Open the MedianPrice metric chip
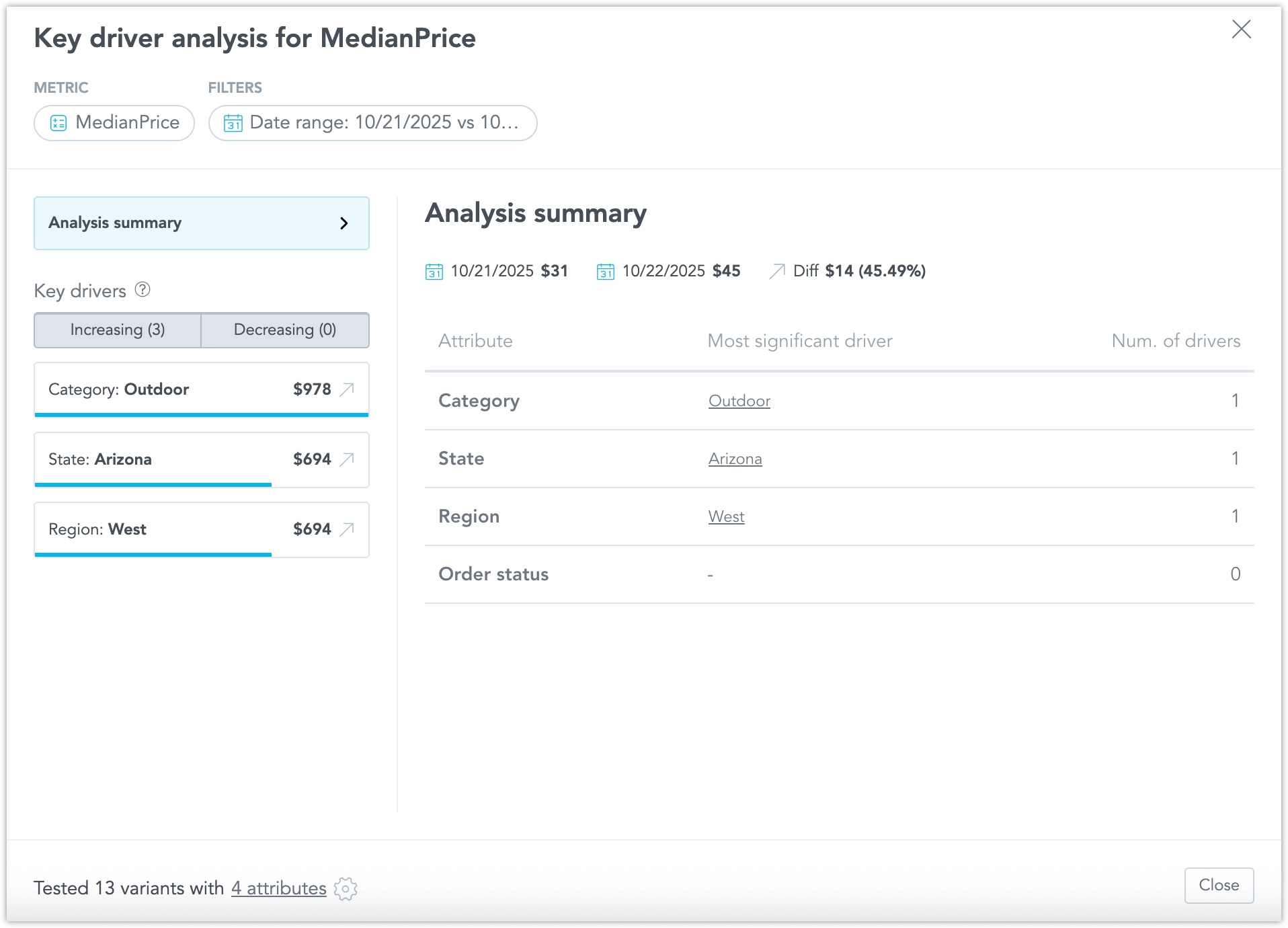Image resolution: width=1288 pixels, height=928 pixels. (114, 123)
